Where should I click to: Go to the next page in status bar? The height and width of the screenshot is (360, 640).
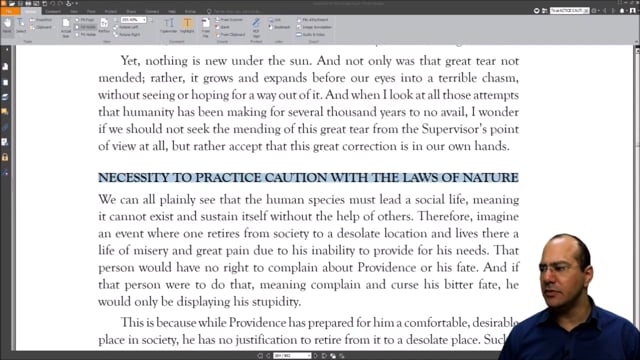click(316, 356)
